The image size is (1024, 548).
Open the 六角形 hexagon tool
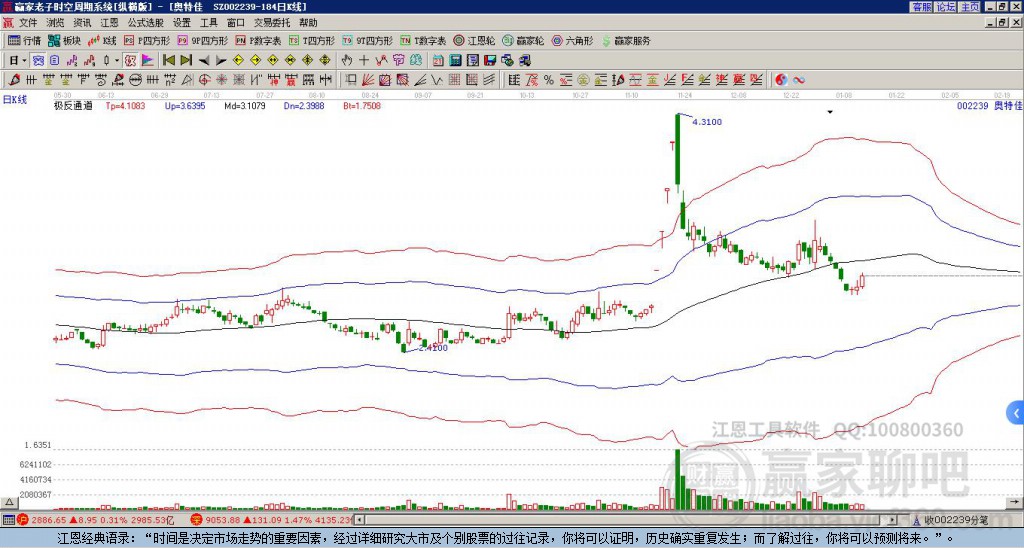point(573,40)
